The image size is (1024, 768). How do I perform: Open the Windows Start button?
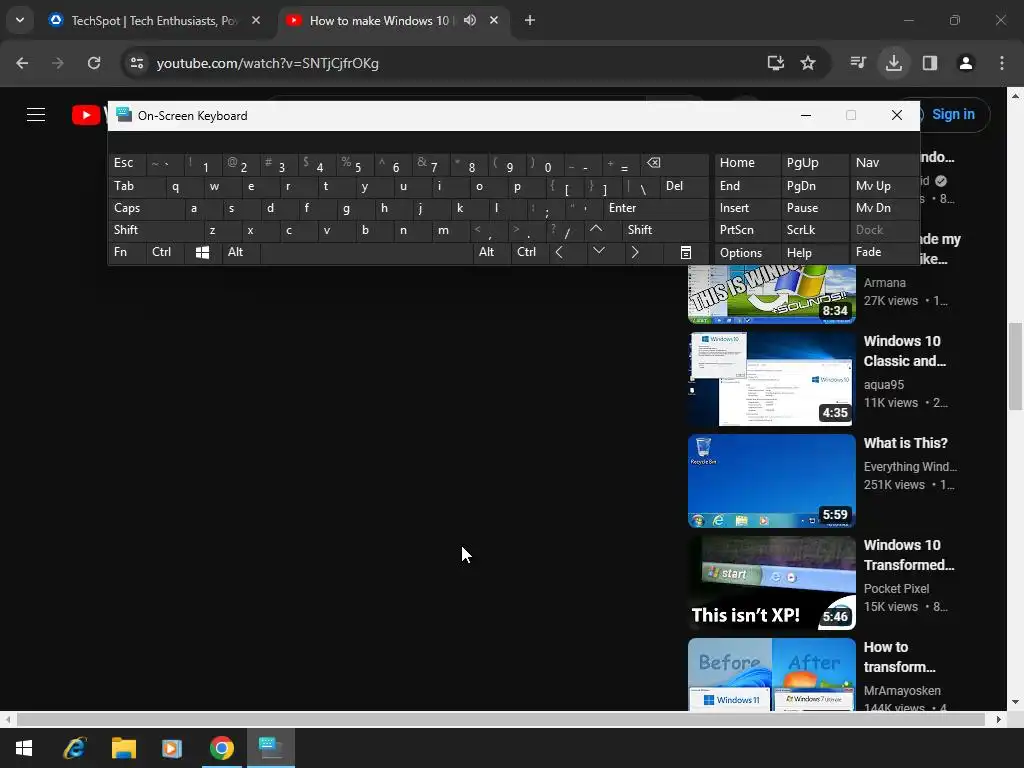click(x=24, y=748)
